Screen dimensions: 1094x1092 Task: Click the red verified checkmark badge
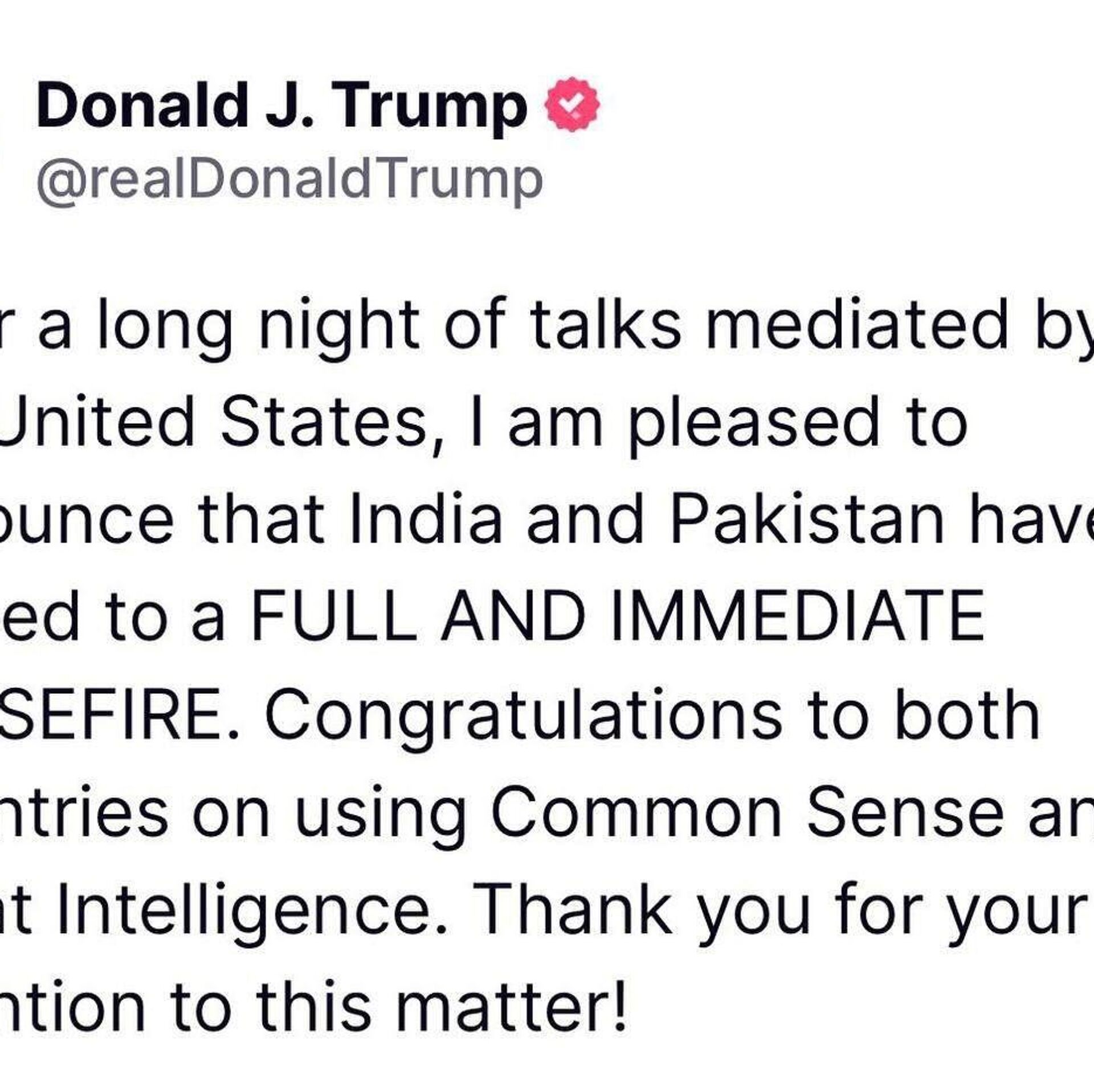[573, 105]
